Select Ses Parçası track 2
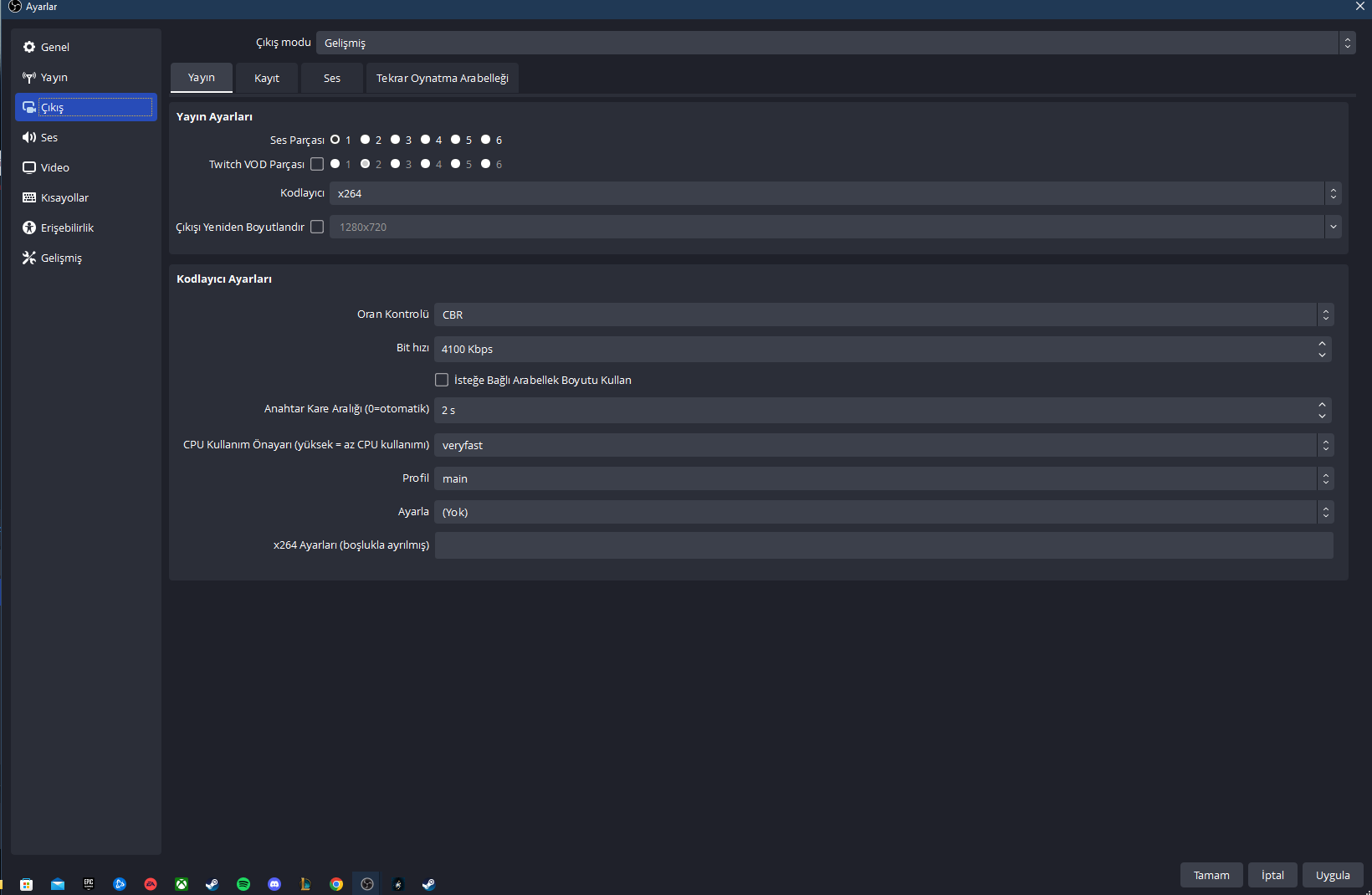 click(x=366, y=140)
